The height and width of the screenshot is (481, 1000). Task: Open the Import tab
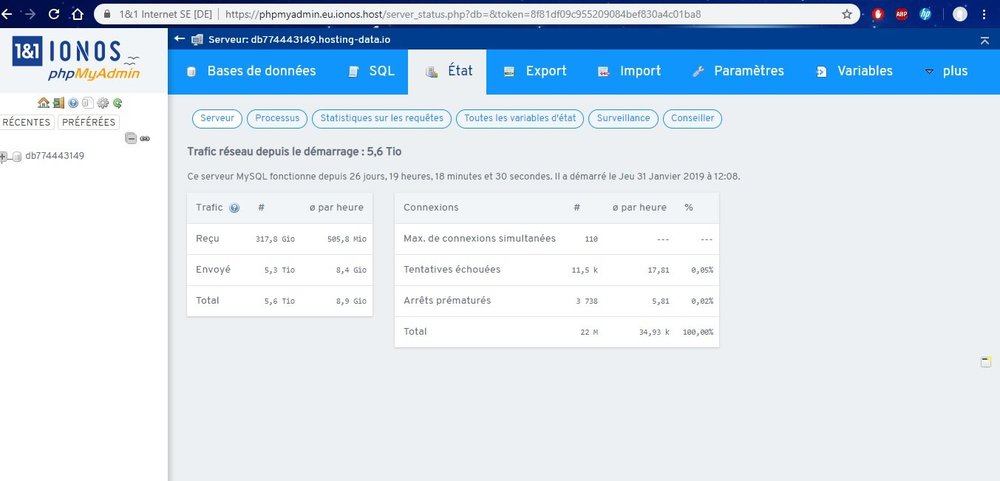point(629,71)
